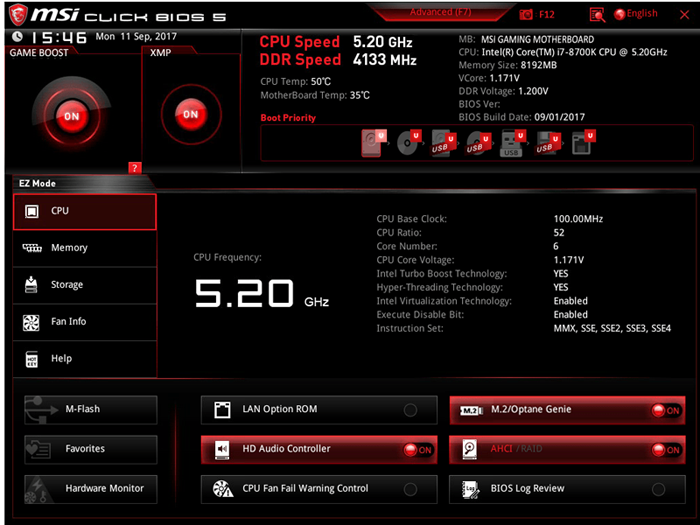Click the Help hotkey icon
Screen dimensions: 700x525
tap(32, 359)
